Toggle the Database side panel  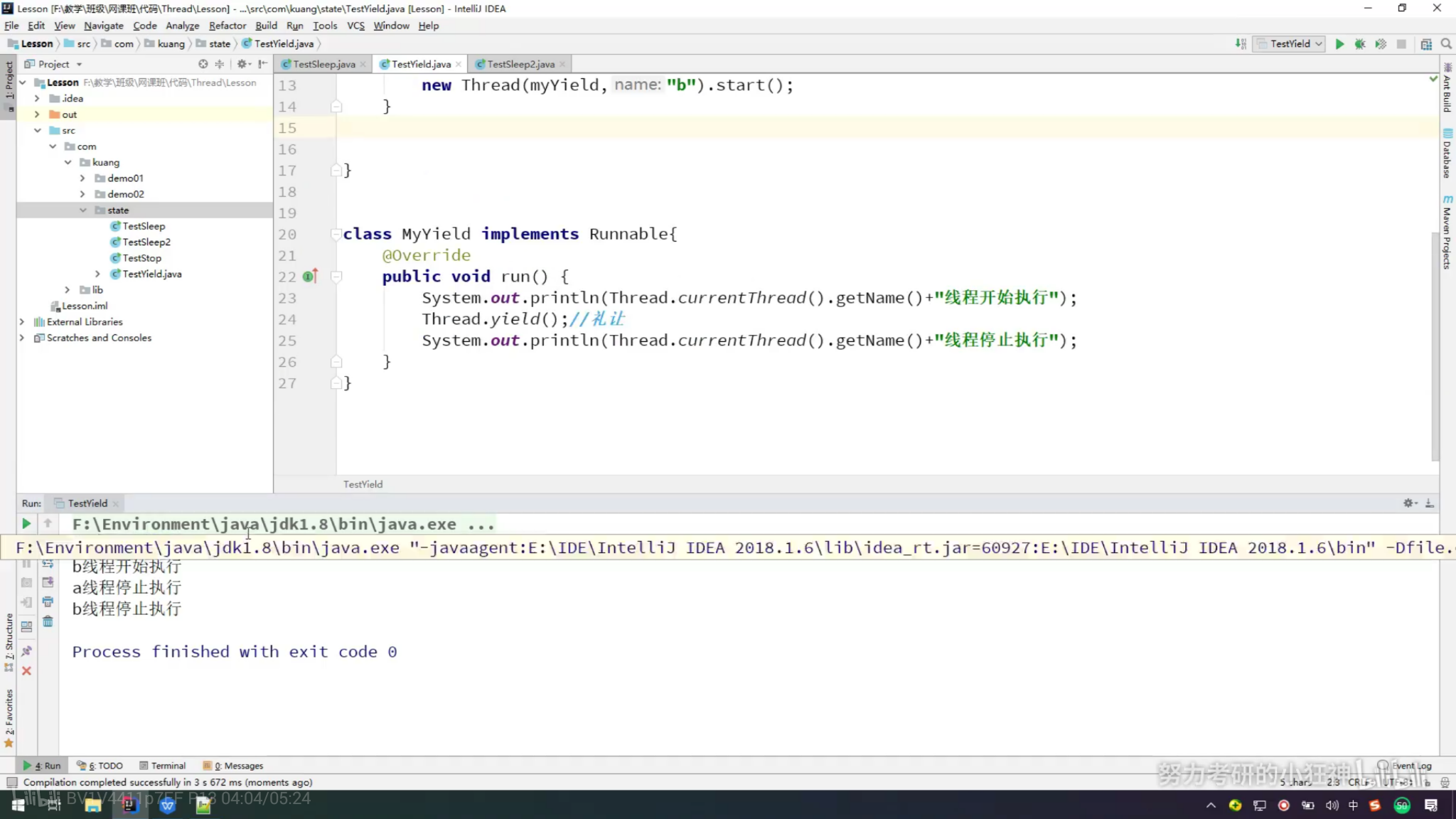[x=1447, y=154]
